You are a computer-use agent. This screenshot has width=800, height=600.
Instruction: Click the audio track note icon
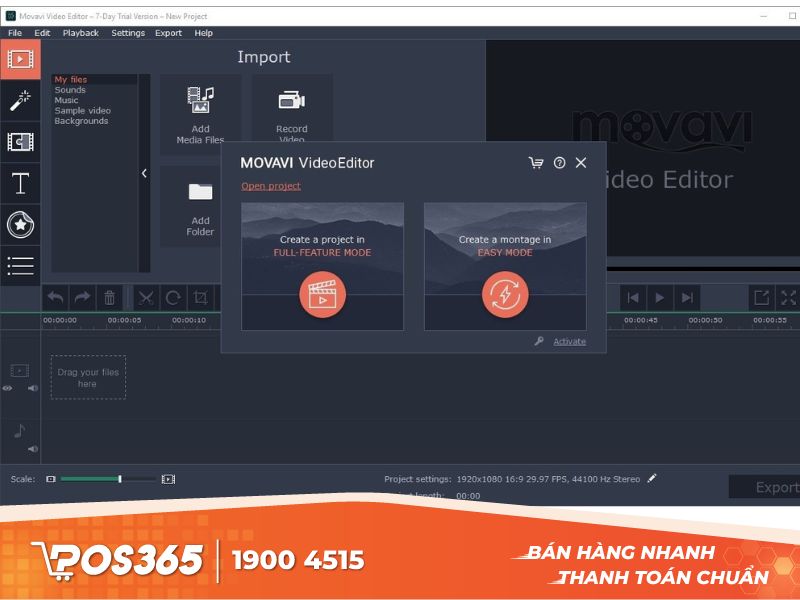point(19,431)
